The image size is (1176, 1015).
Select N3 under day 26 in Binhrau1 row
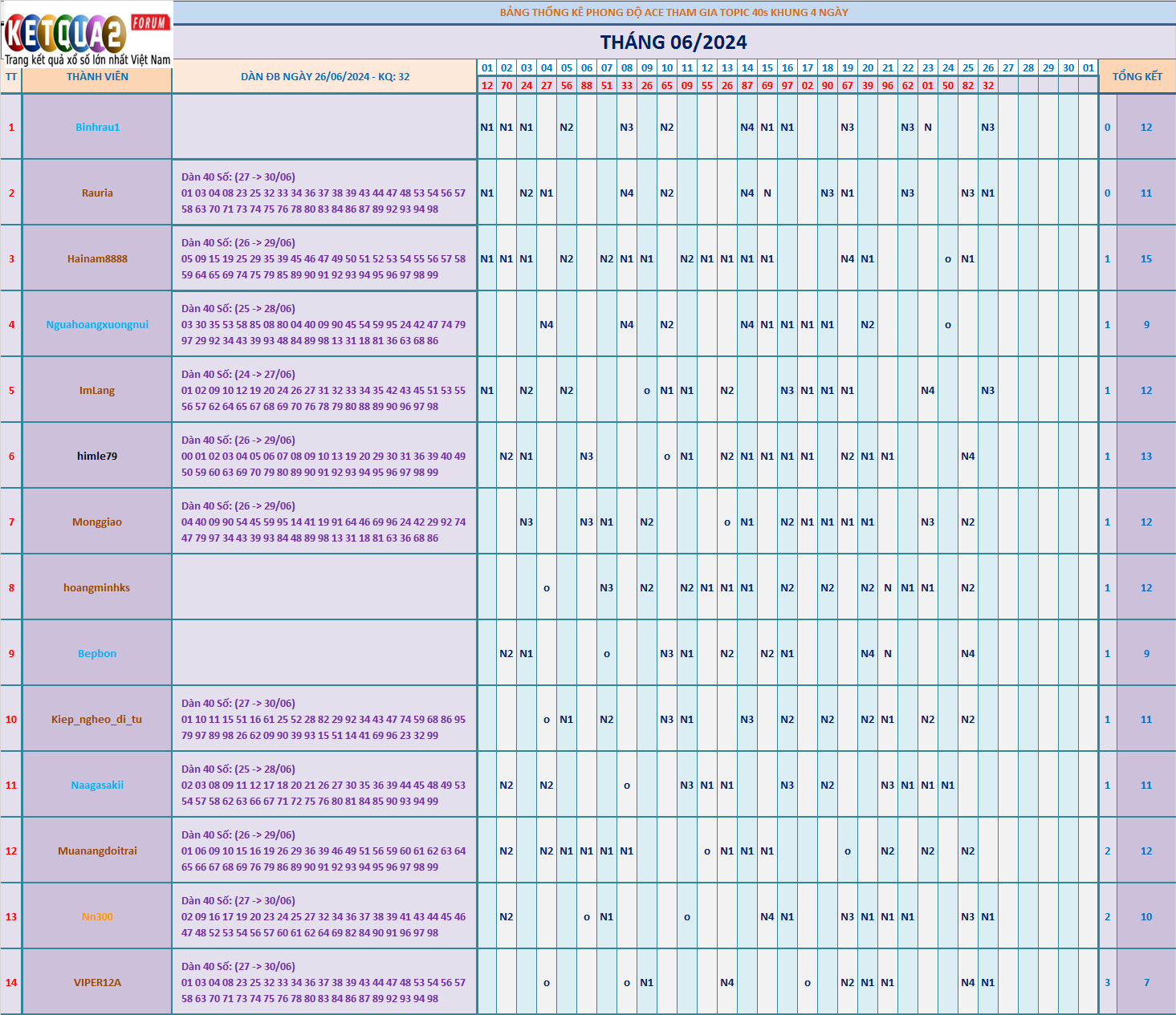(x=988, y=127)
